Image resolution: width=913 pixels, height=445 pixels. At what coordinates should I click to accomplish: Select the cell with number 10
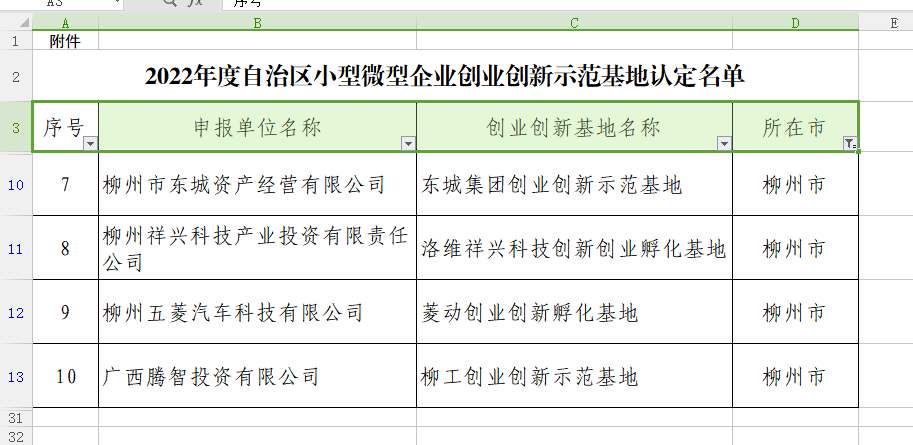(65, 377)
